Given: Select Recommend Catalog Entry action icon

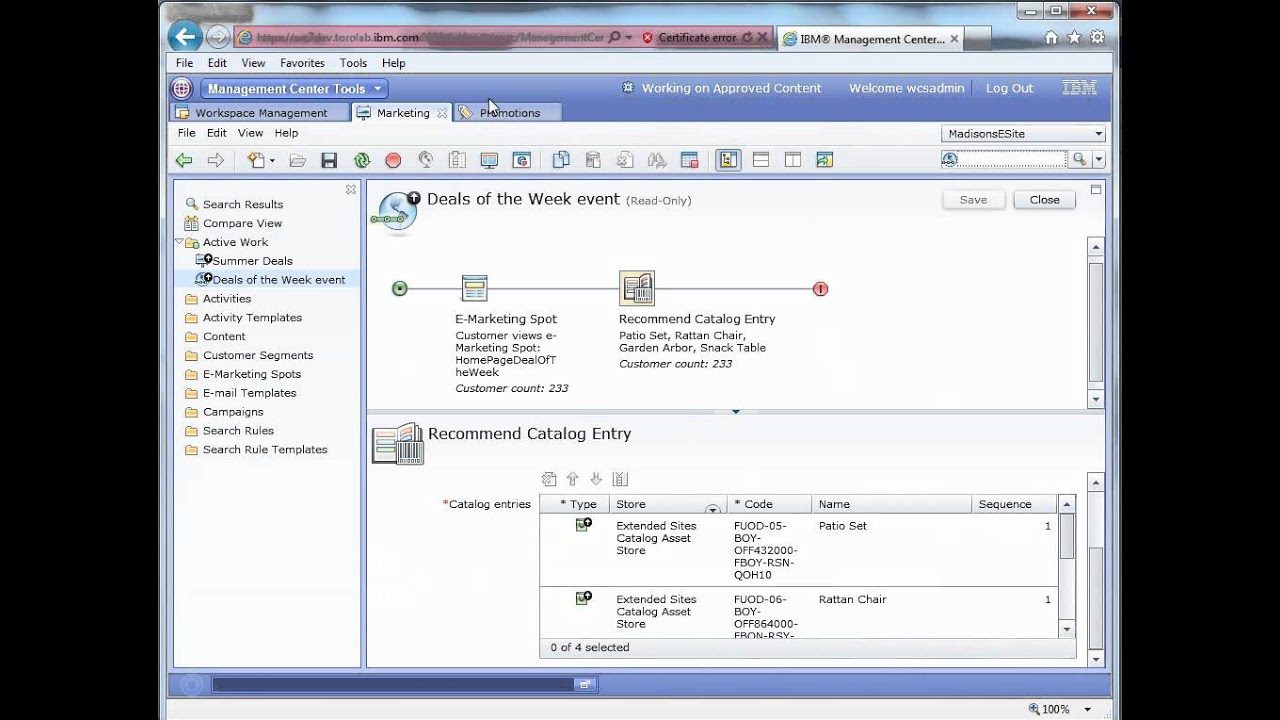Looking at the screenshot, I should [637, 288].
